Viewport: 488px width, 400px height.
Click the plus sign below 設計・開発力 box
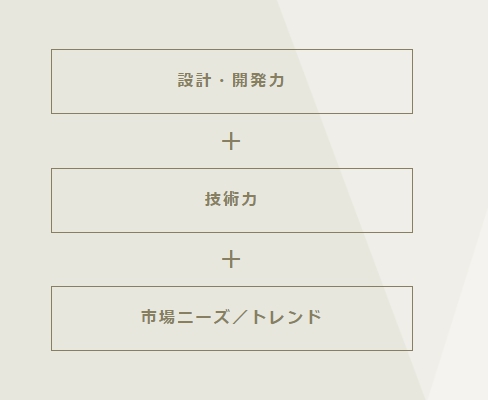tap(231, 141)
